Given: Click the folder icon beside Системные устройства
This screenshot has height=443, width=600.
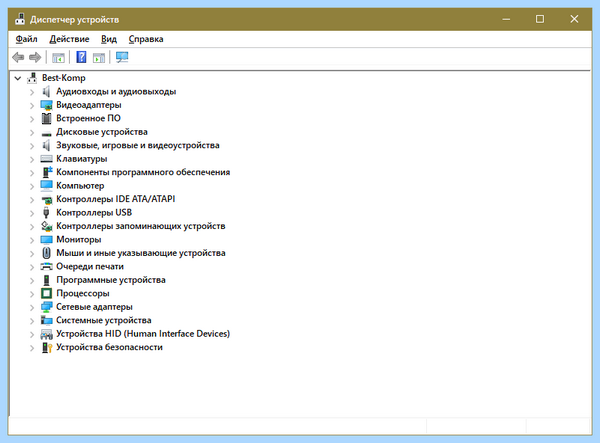Looking at the screenshot, I should [46, 320].
